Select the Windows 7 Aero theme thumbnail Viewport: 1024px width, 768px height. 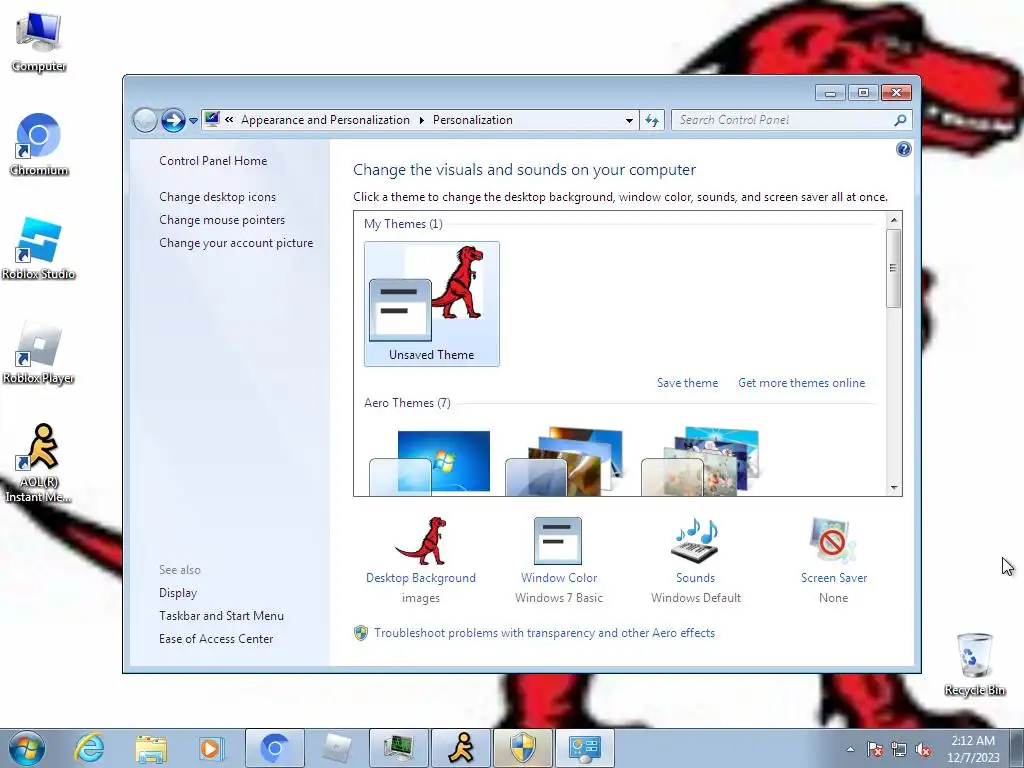point(430,462)
